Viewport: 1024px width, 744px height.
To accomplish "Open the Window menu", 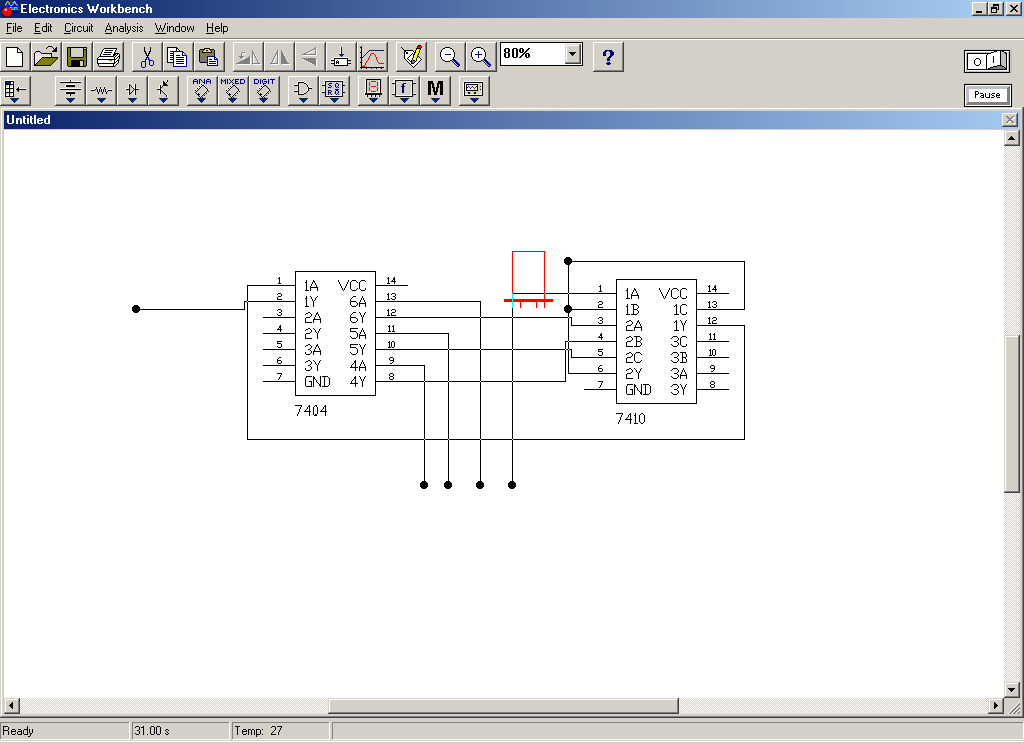I will [x=174, y=28].
